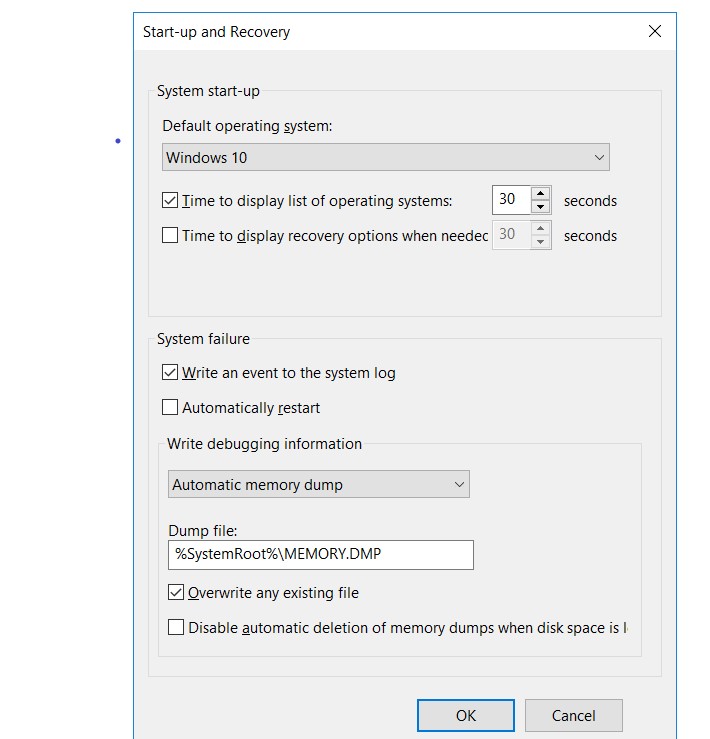This screenshot has height=739, width=710.
Task: Click the Dump file path text field
Action: click(x=321, y=555)
